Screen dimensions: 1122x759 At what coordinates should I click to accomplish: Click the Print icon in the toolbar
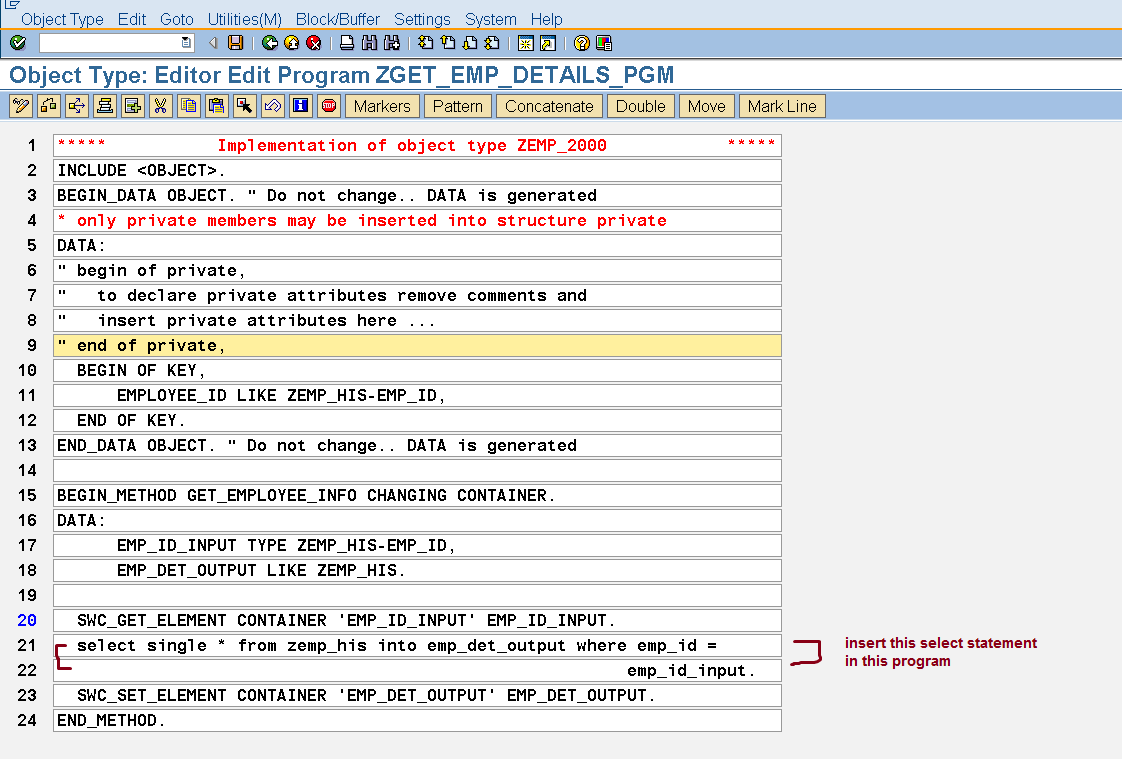click(x=347, y=43)
